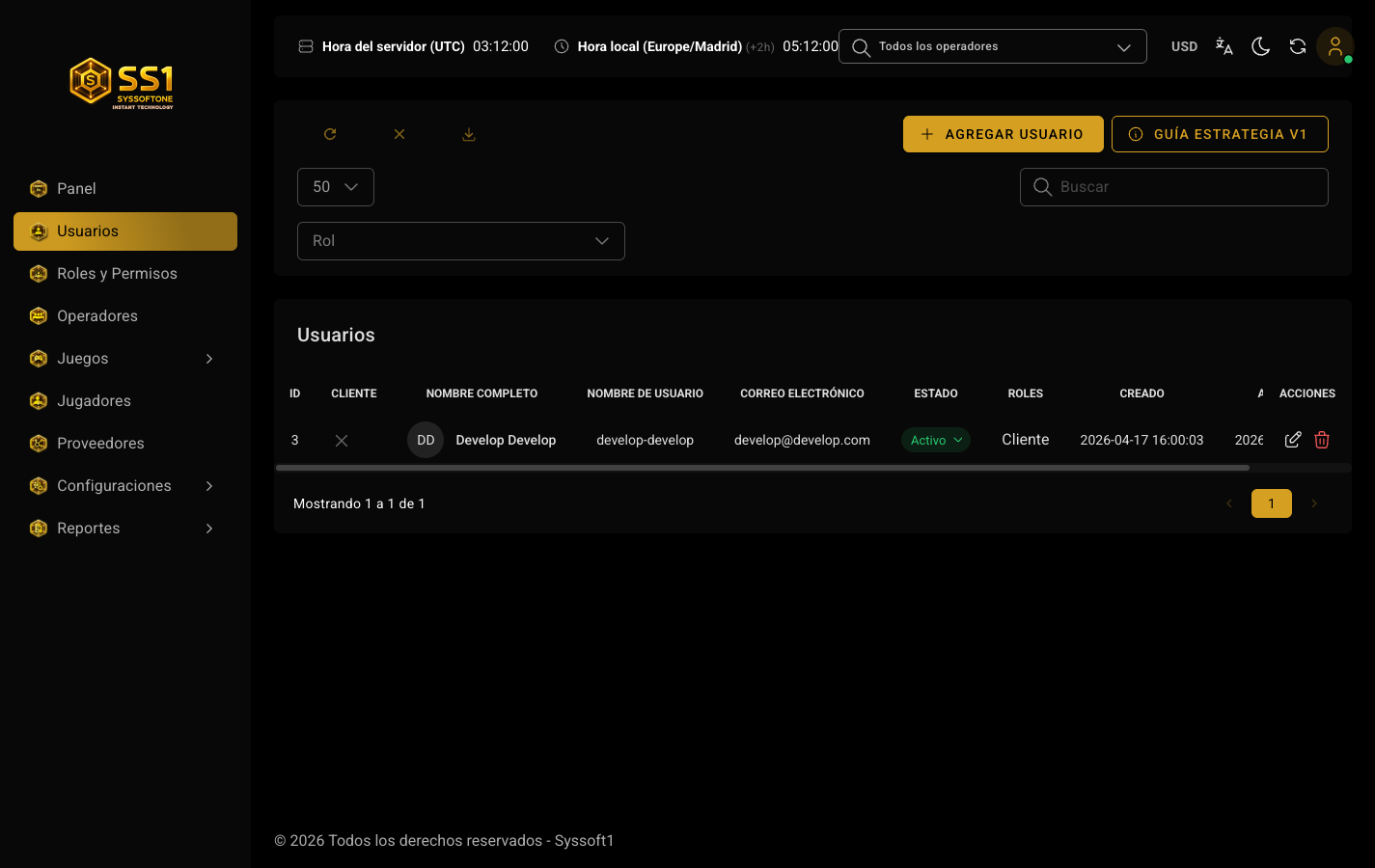Toggle dark mode moon icon

tap(1260, 46)
